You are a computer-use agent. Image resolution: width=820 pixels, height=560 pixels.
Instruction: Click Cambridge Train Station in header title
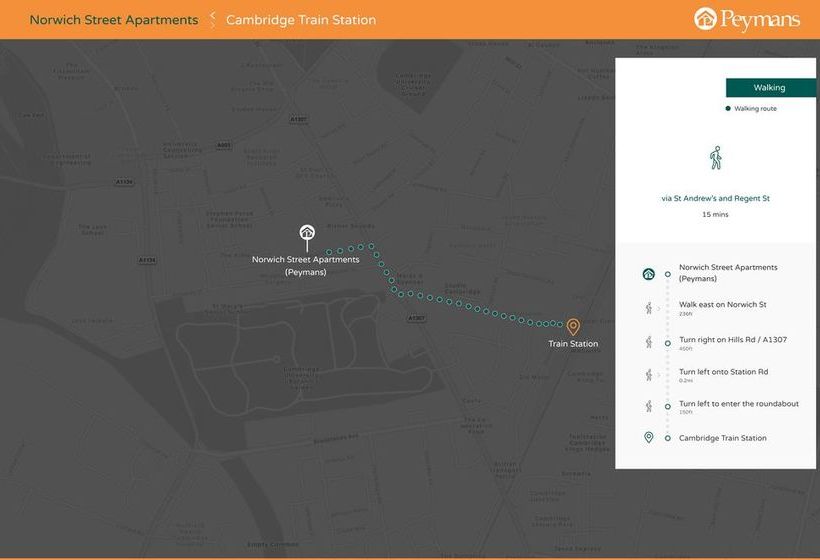(301, 20)
